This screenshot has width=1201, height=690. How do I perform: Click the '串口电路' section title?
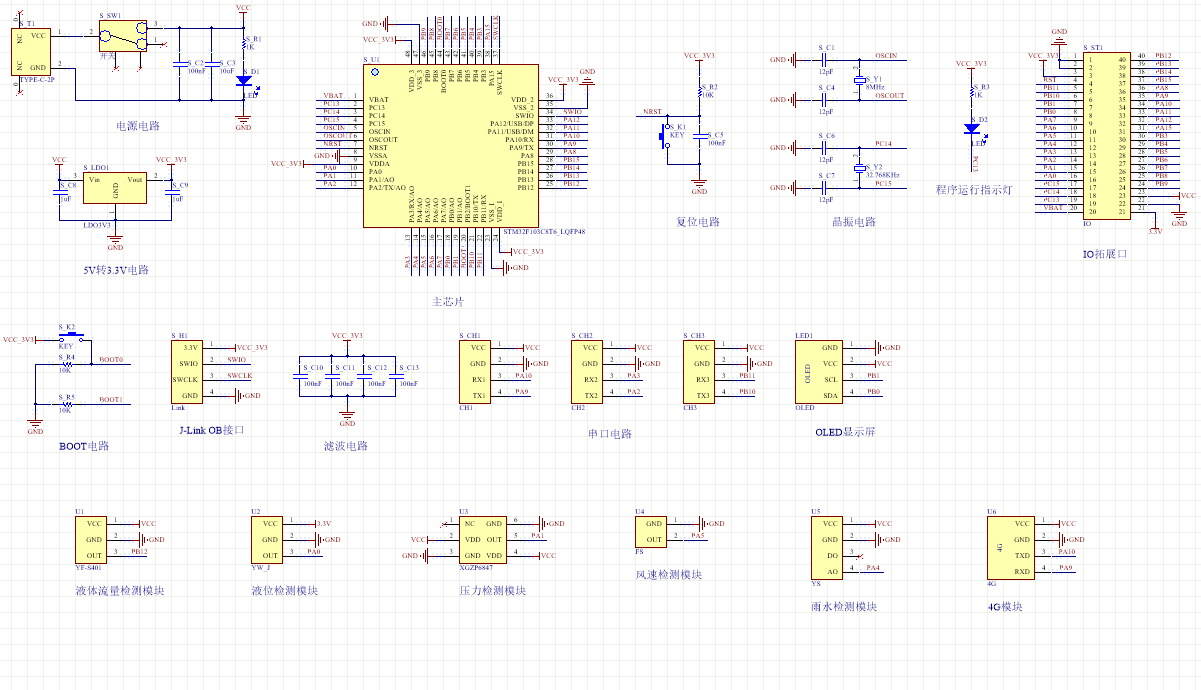click(x=610, y=434)
